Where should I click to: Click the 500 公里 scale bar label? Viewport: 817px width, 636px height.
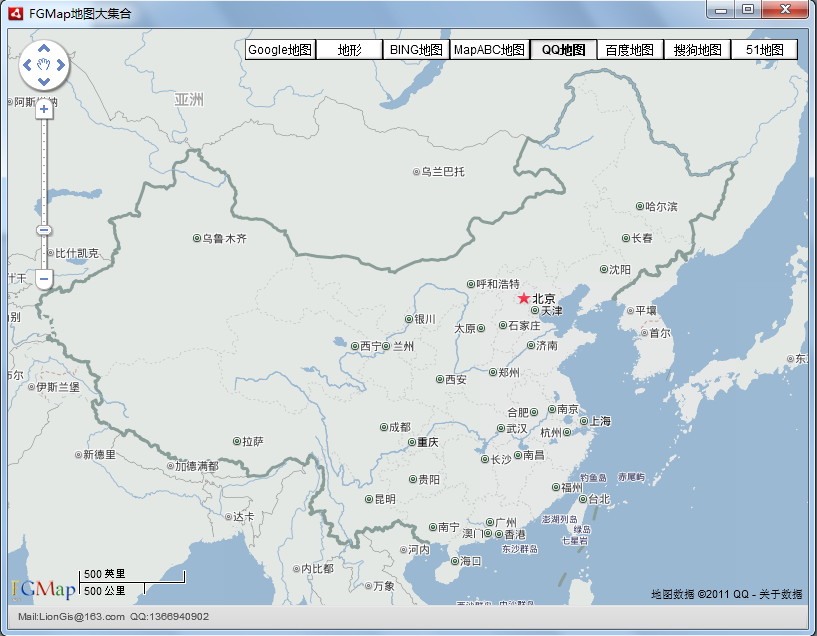click(x=105, y=591)
